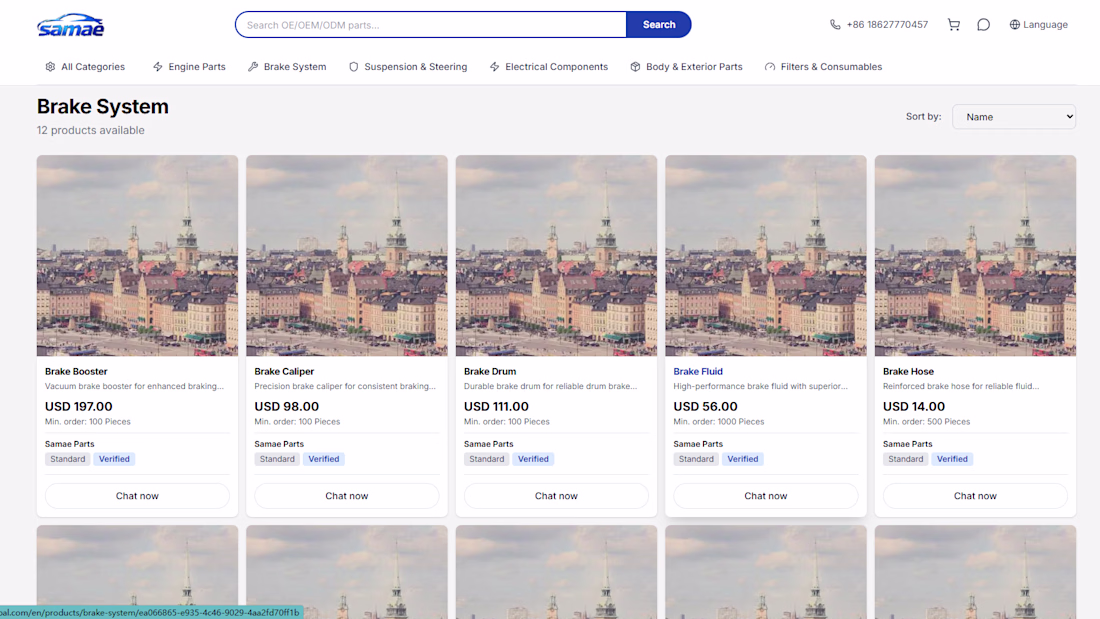Click the Brake System page heading
The height and width of the screenshot is (619, 1100).
102,107
